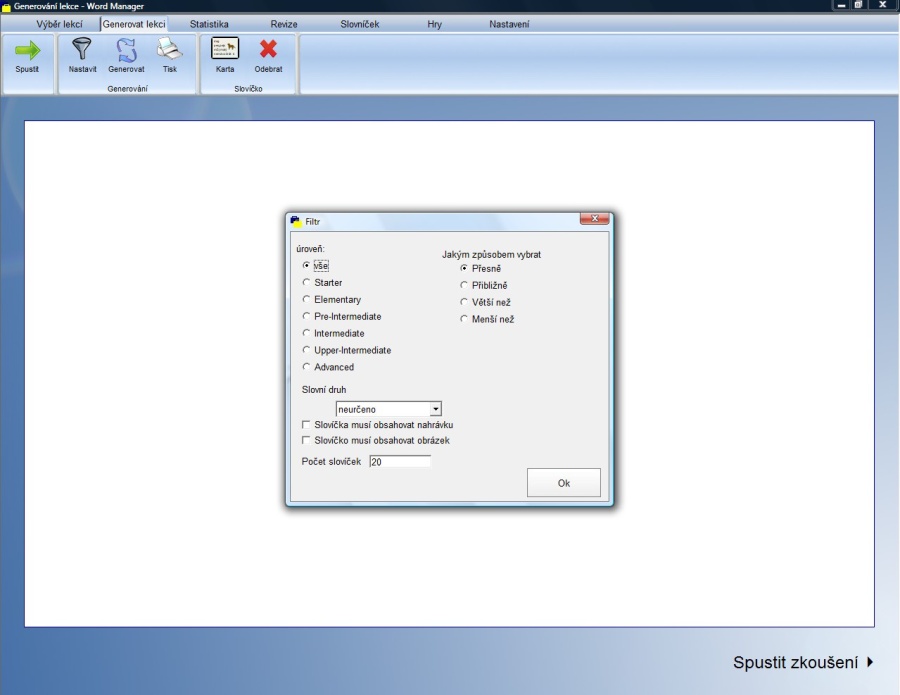Image resolution: width=900 pixels, height=695 pixels.
Task: Close the Filtr dialog window
Action: pos(594,219)
